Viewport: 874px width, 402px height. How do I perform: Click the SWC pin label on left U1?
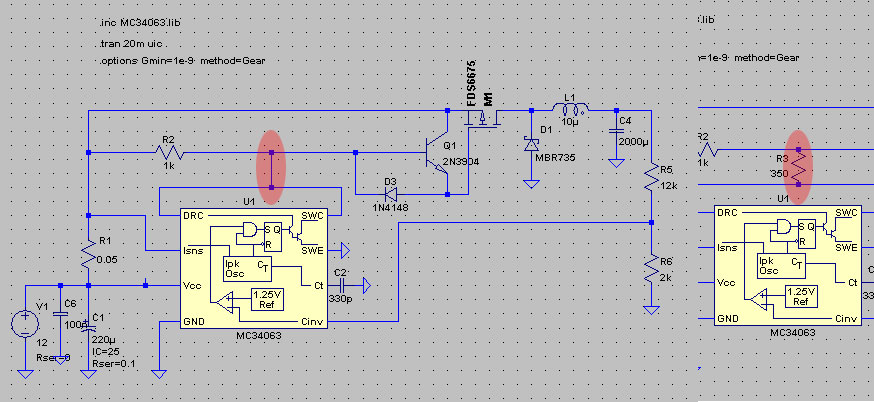tap(312, 215)
